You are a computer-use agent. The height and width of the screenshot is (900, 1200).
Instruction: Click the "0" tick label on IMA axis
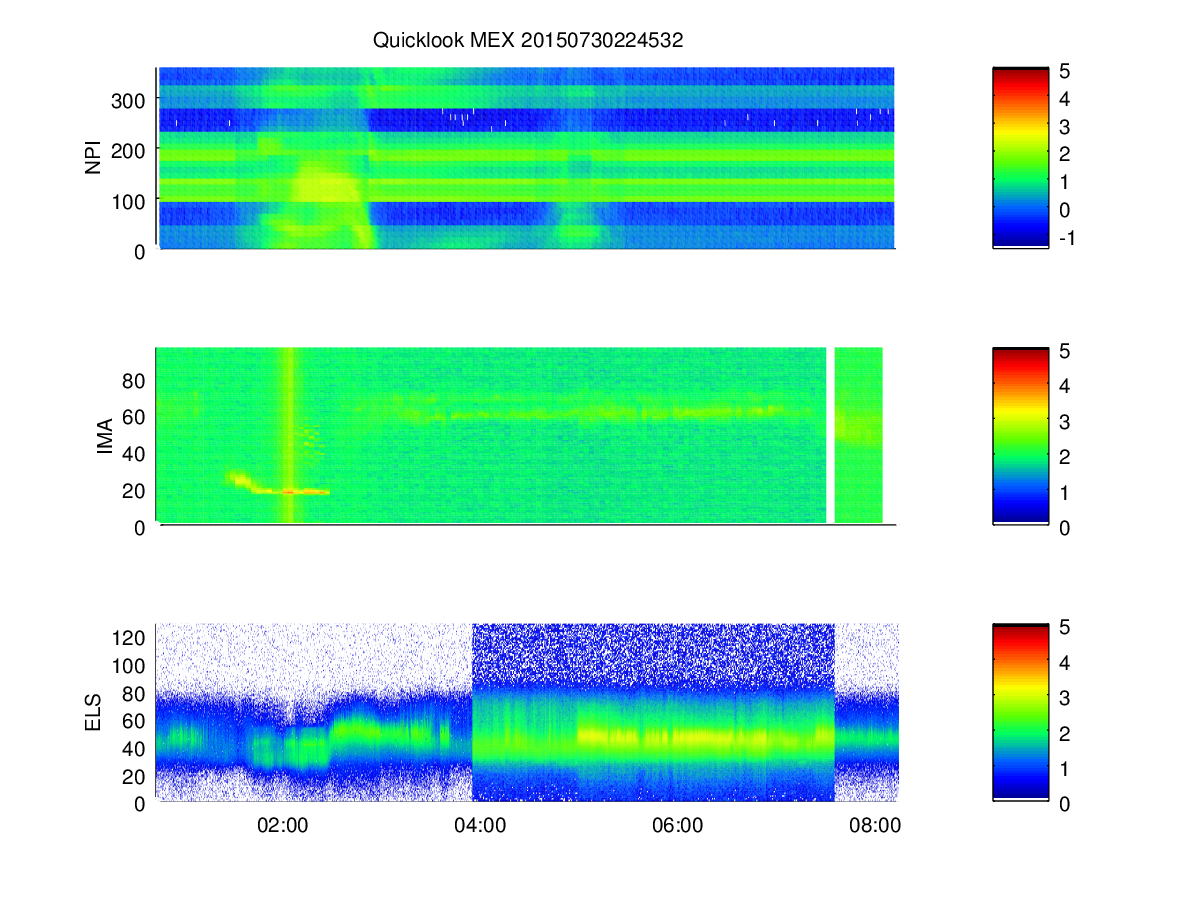pyautogui.click(x=142, y=527)
